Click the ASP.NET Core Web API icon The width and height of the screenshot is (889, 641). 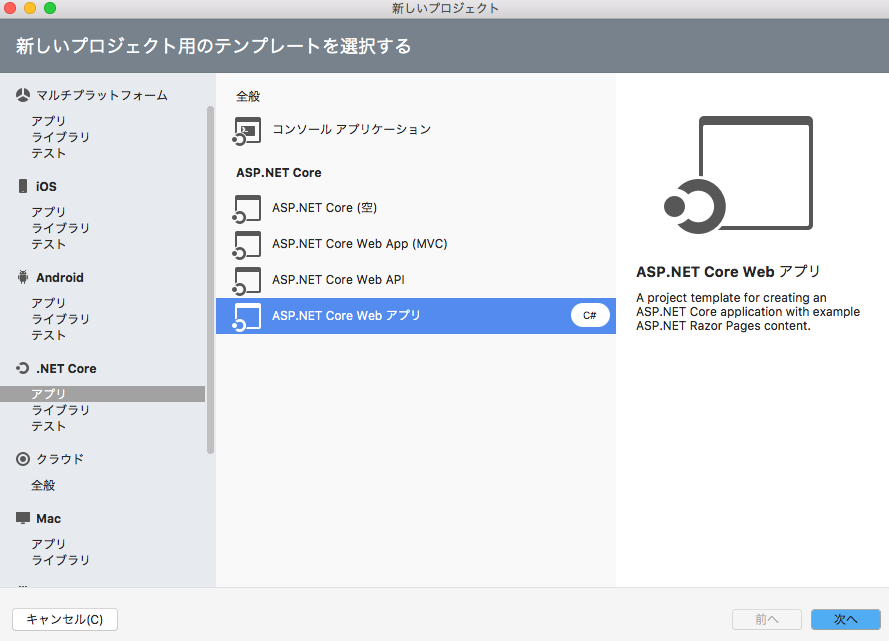(x=247, y=281)
